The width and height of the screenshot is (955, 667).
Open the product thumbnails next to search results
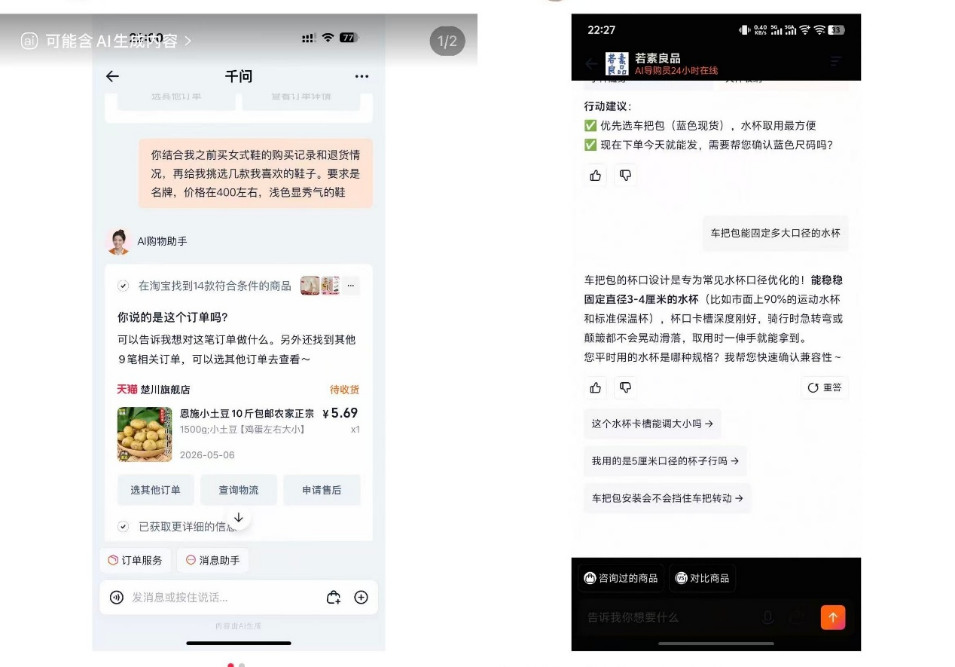coord(320,286)
